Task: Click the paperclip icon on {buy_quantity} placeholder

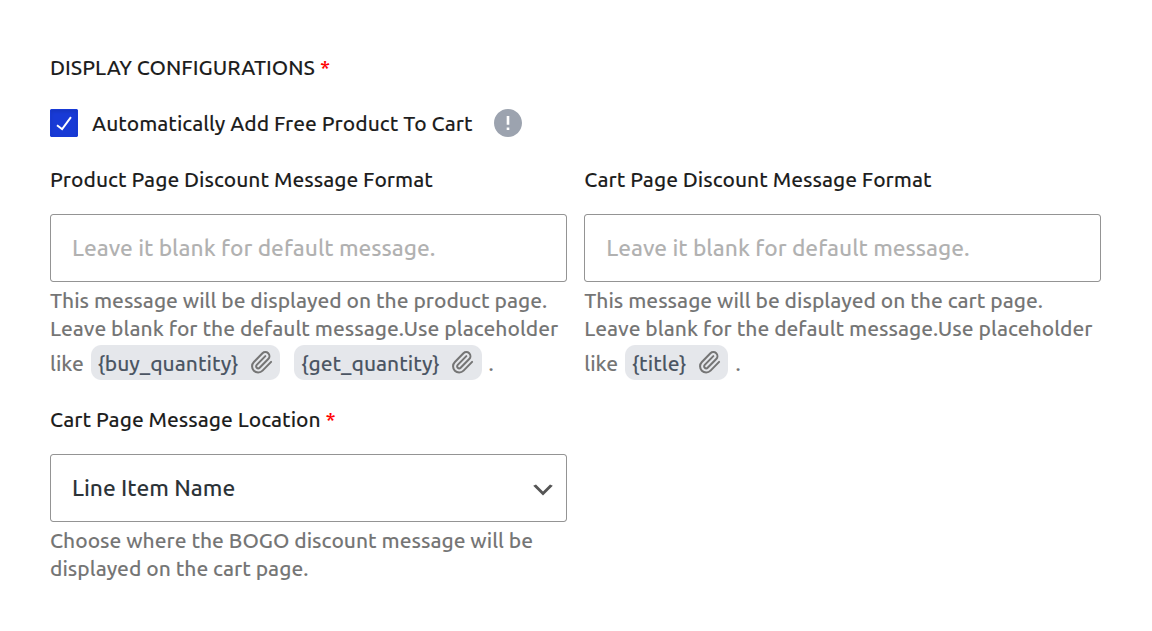Action: point(262,363)
